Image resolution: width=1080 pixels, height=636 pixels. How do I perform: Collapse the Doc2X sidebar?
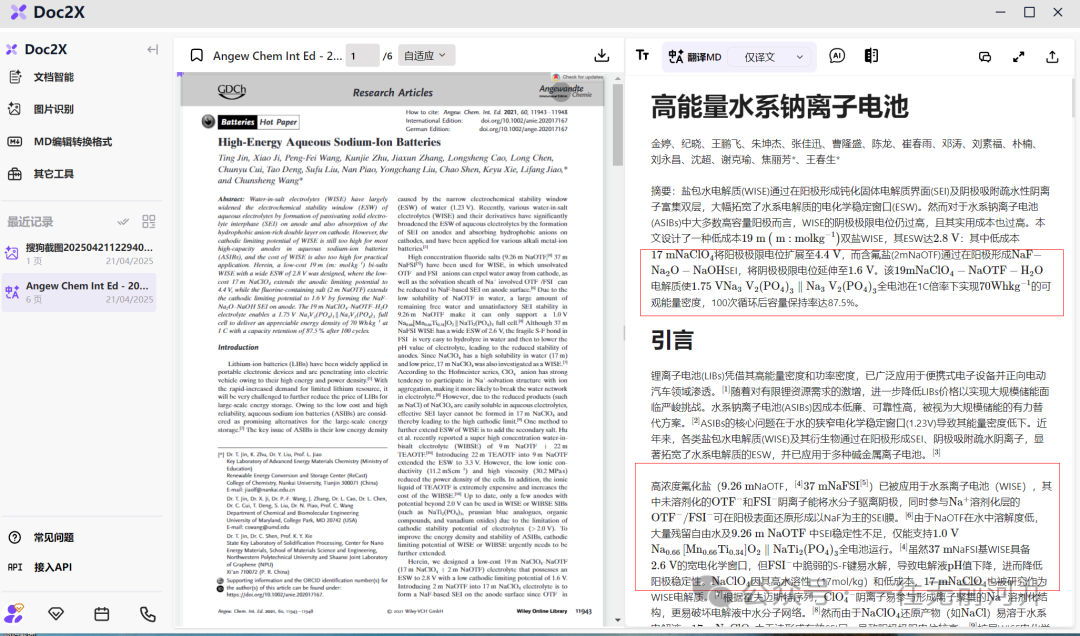pyautogui.click(x=153, y=50)
